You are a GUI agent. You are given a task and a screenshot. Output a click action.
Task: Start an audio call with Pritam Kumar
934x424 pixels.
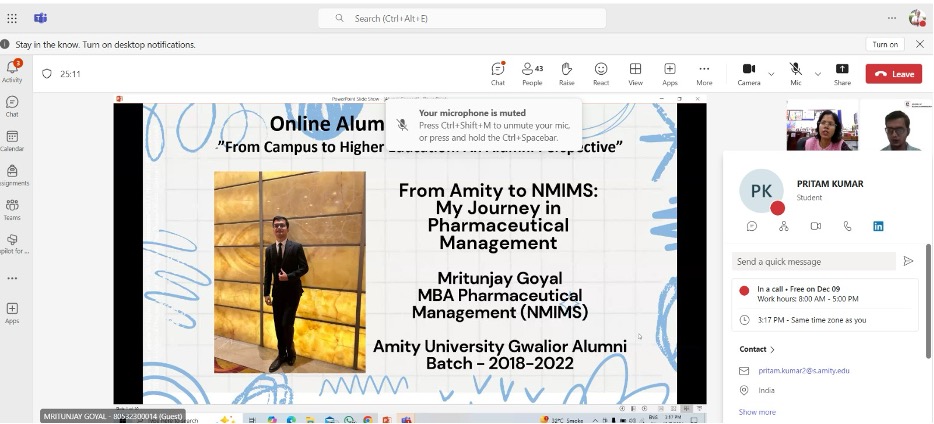tap(847, 226)
